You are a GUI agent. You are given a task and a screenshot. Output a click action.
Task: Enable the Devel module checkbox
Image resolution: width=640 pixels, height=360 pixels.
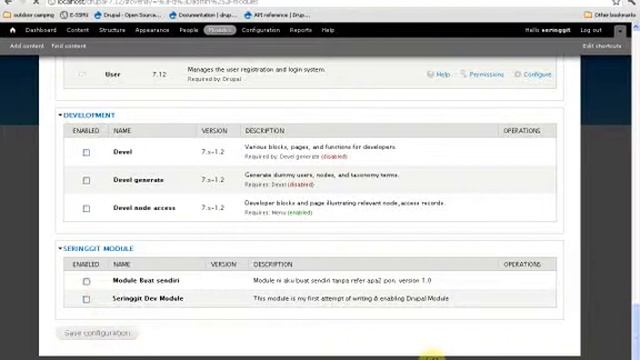pos(86,153)
